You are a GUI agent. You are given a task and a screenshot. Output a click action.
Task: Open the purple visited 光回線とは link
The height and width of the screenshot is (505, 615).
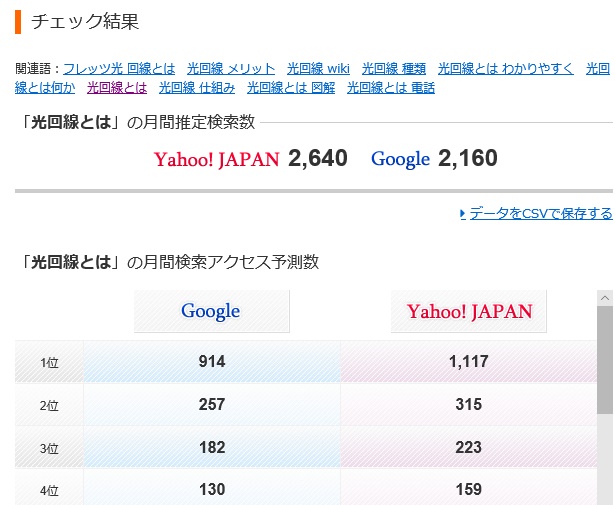tap(117, 88)
